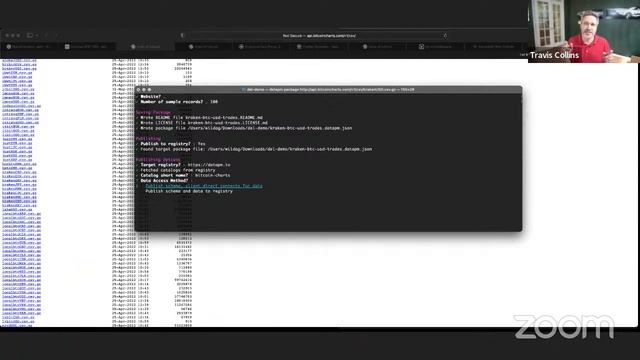Click the 'Saving Package' heading in terminal

(x=153, y=112)
